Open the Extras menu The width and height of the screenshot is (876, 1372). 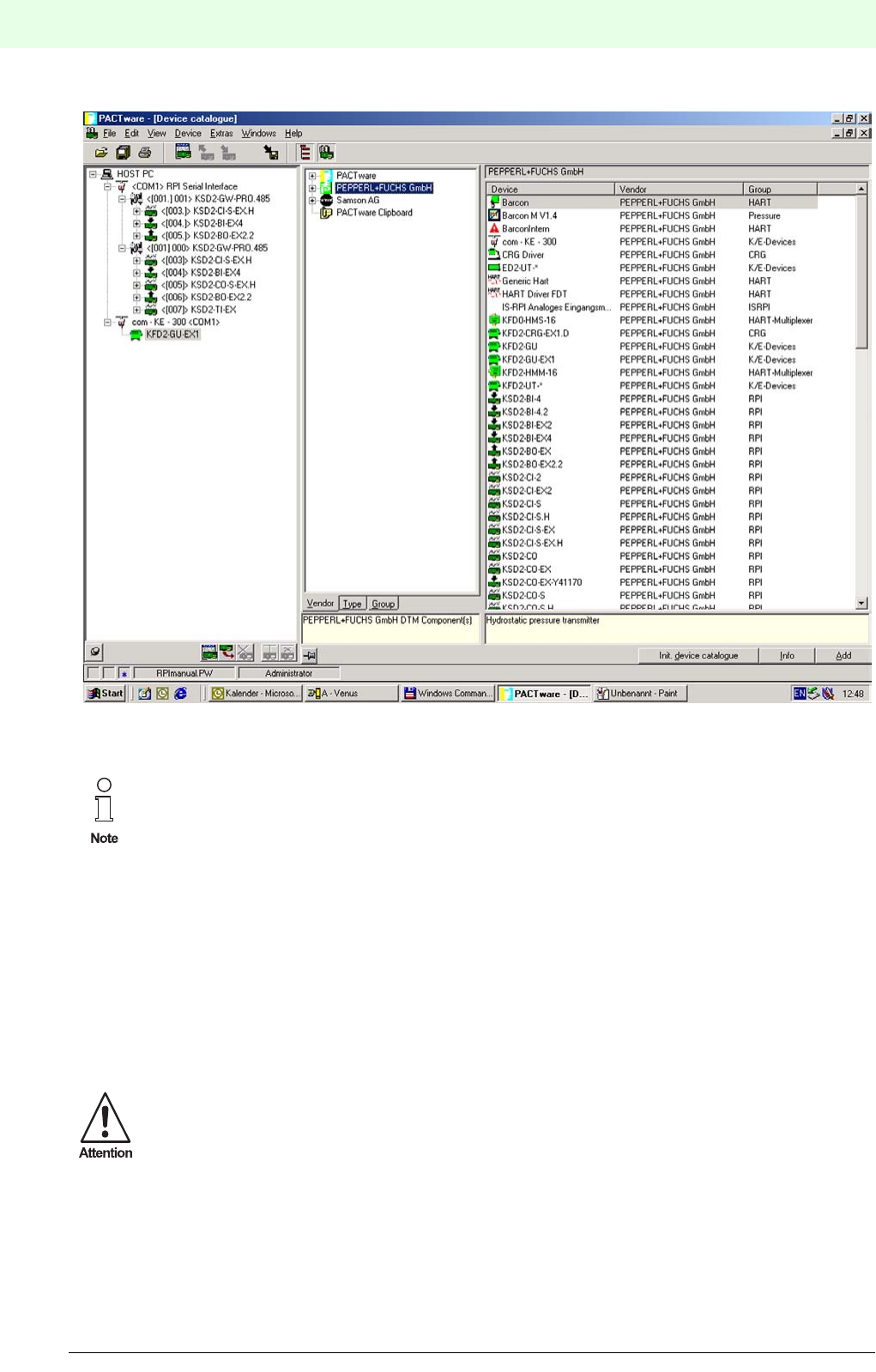pyautogui.click(x=221, y=133)
